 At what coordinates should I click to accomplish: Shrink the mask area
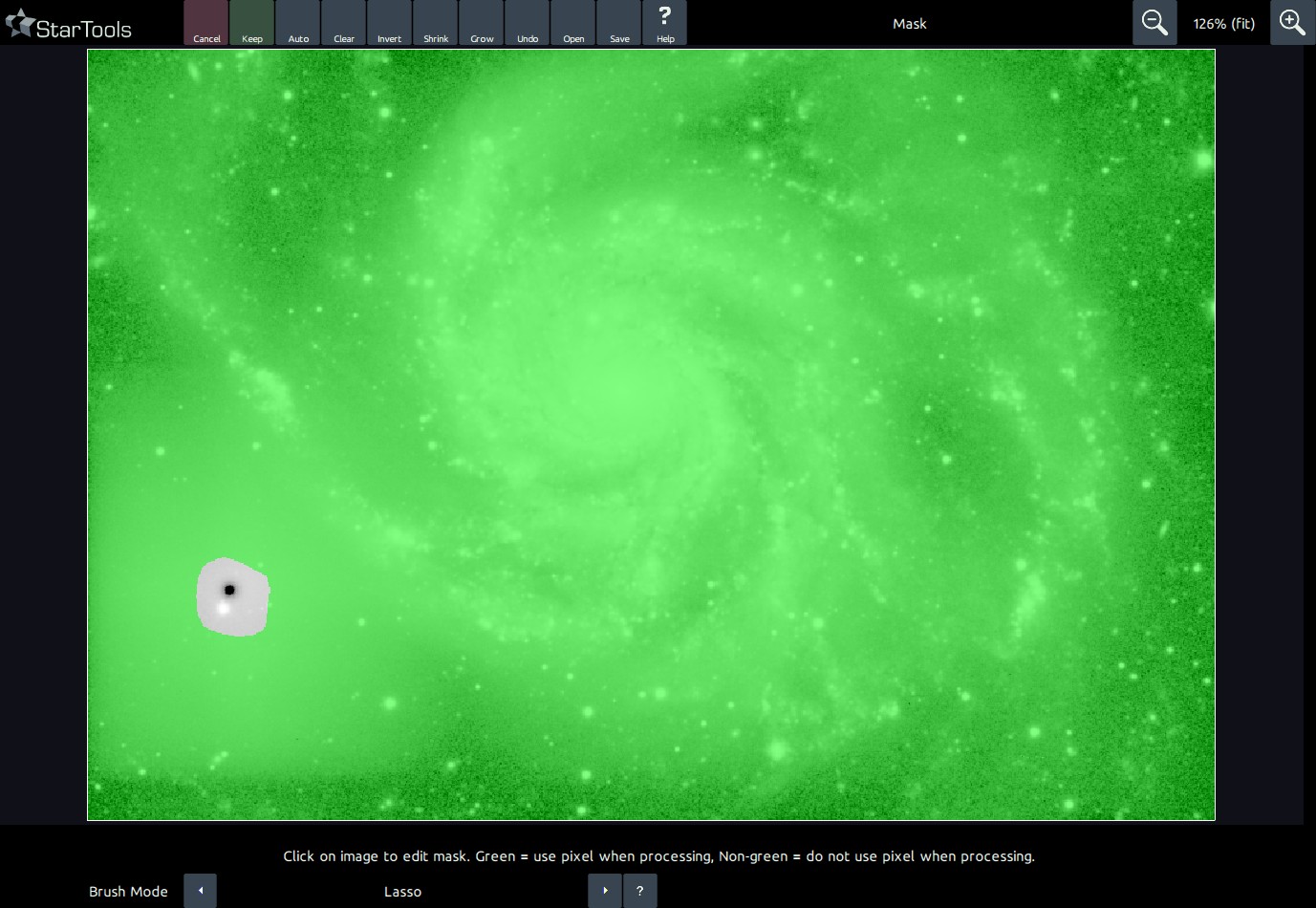[x=436, y=23]
